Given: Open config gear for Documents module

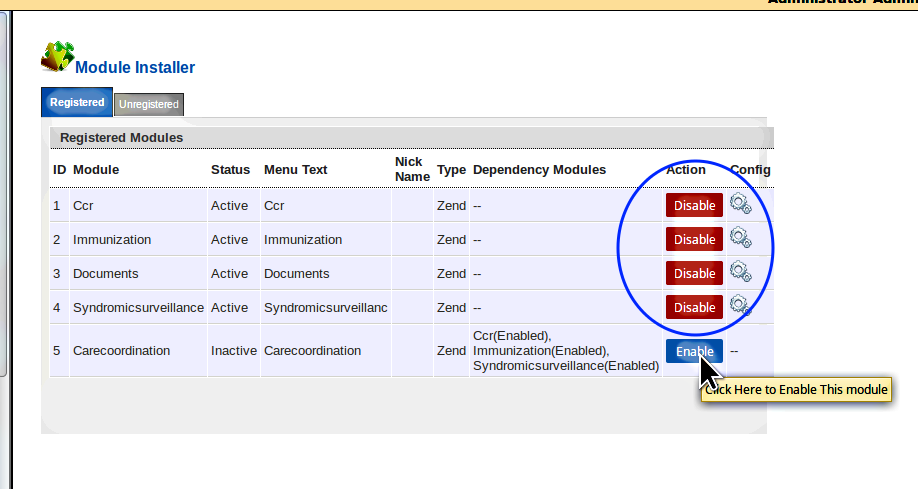Looking at the screenshot, I should point(740,272).
